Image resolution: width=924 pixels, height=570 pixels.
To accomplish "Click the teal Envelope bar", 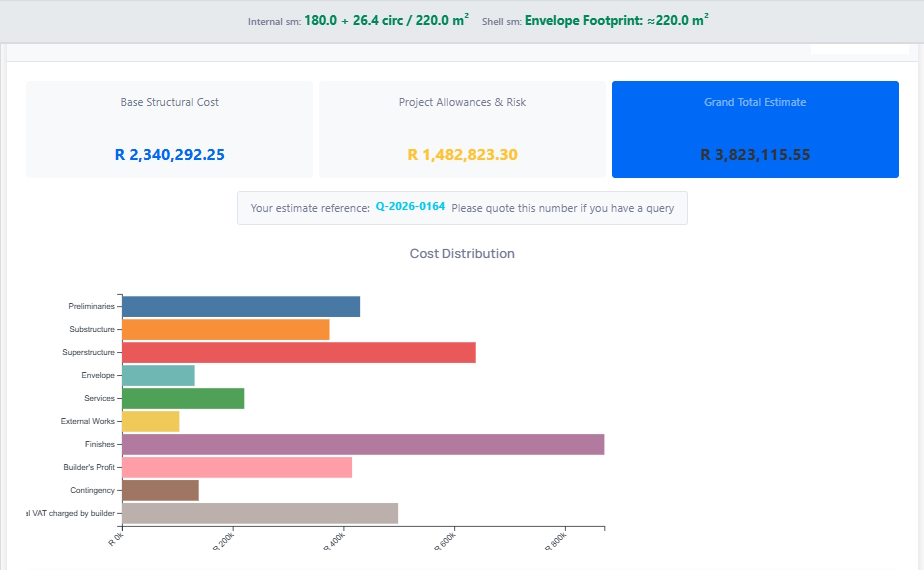I will (x=159, y=375).
